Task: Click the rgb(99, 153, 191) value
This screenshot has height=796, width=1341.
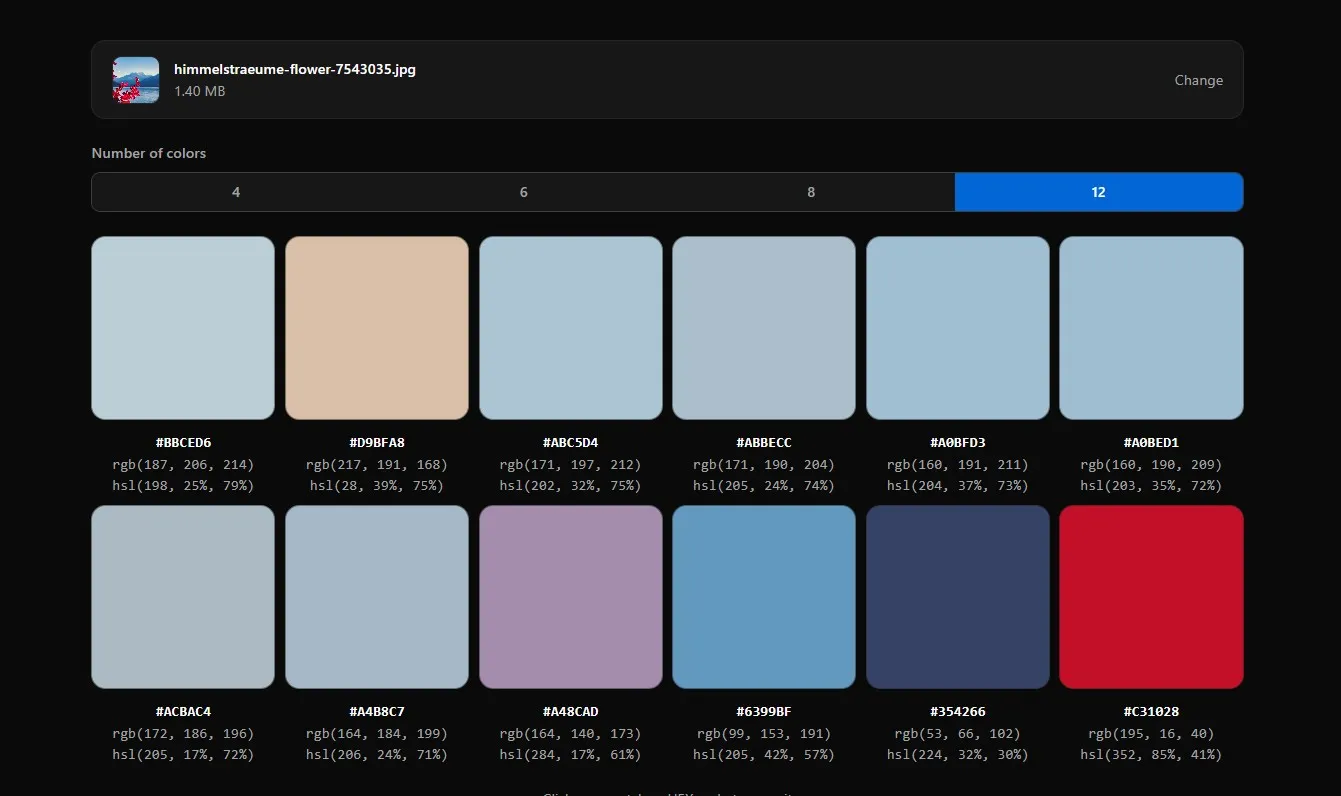Action: 764,733
